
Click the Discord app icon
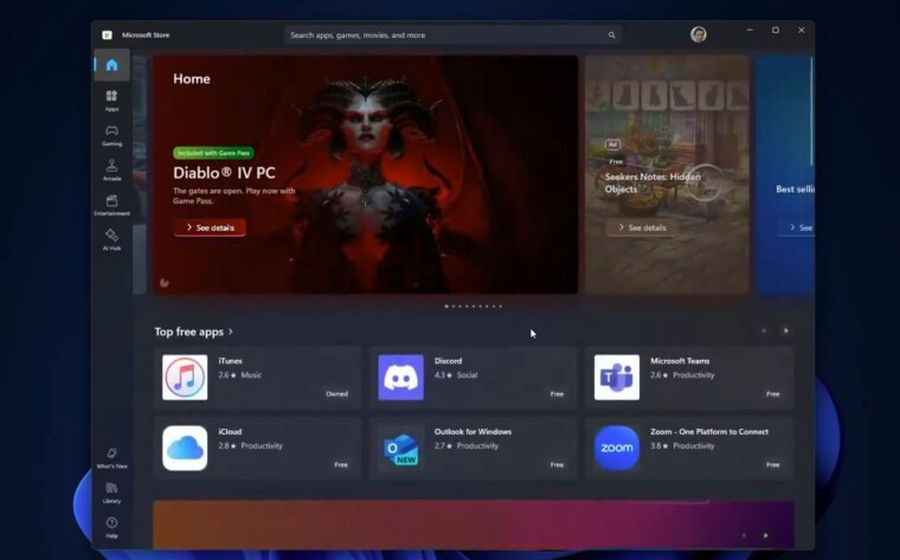point(401,377)
